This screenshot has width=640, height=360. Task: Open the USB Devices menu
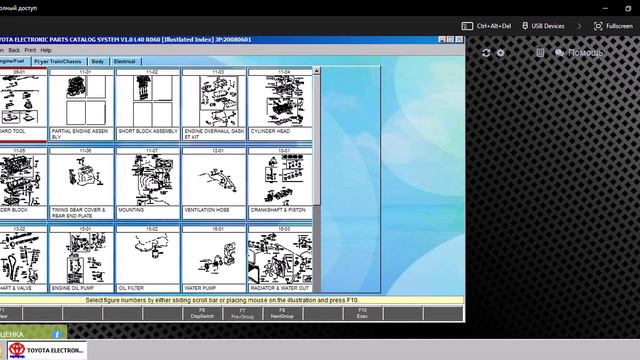[x=543, y=26]
